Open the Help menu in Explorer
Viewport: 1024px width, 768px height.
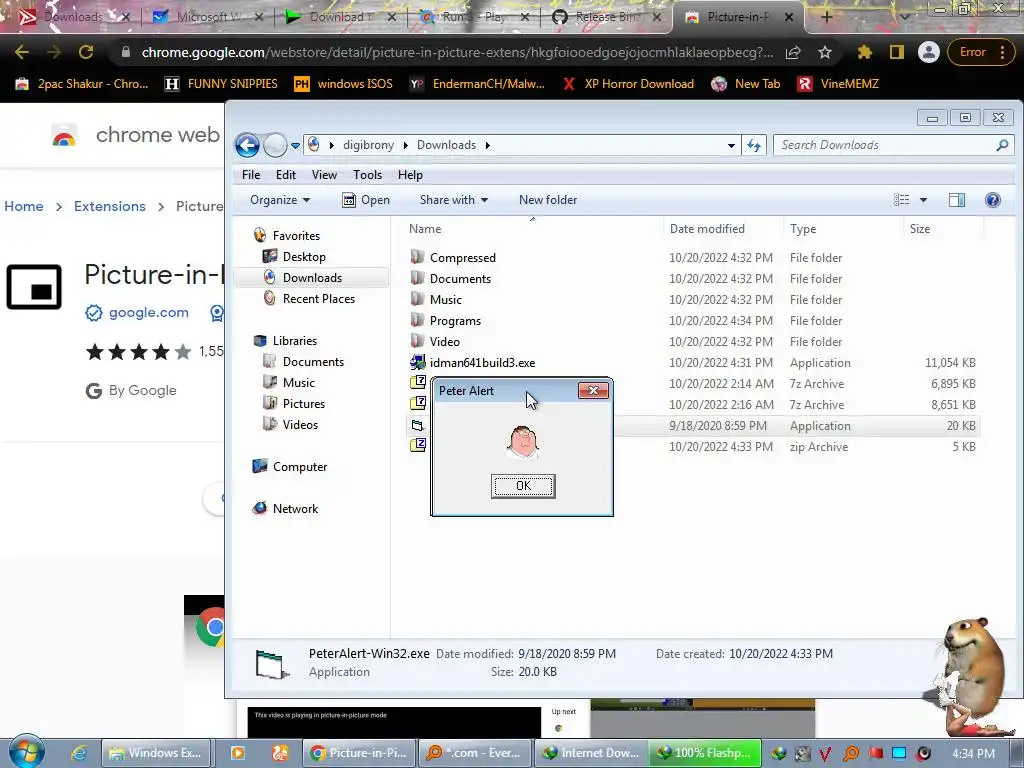(x=410, y=175)
